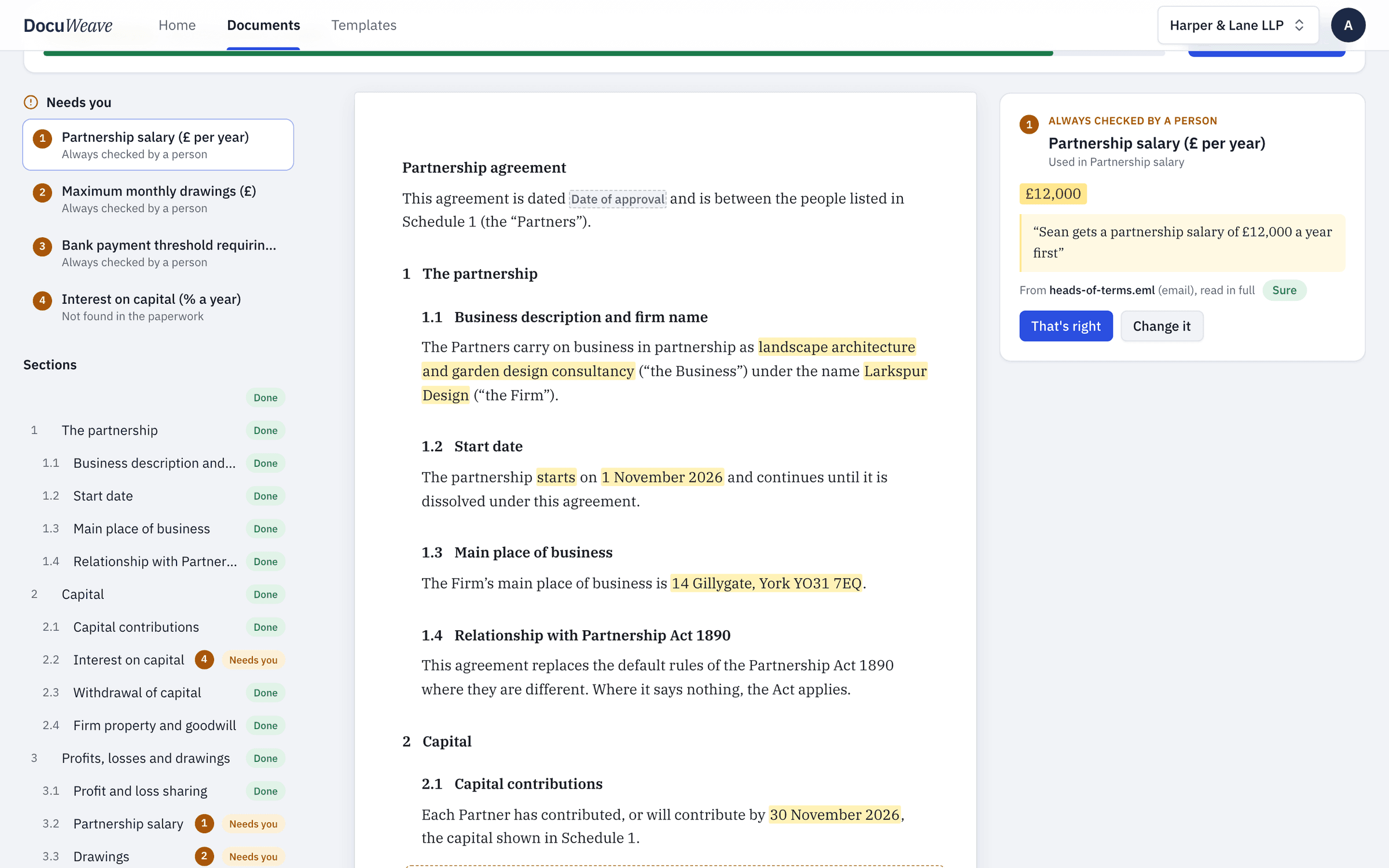
Task: Select Interest on capital (% a year) item
Action: tap(158, 307)
